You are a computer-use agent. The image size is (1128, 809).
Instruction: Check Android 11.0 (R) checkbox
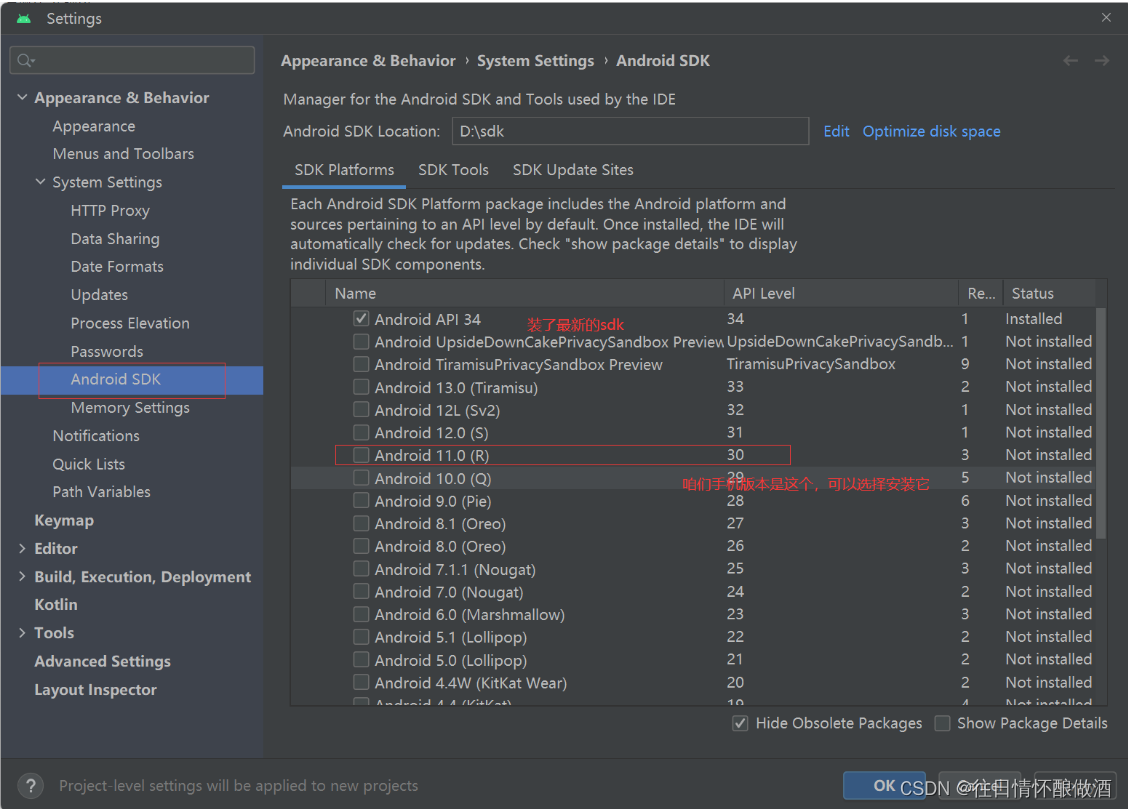point(361,454)
